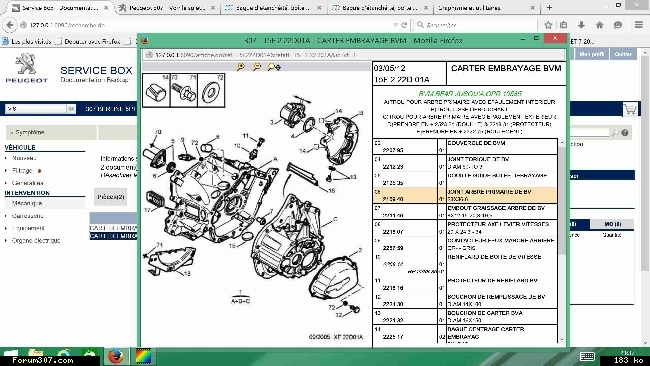Click the Pièces(2) button
Screen dimensions: 650x366
point(111,197)
